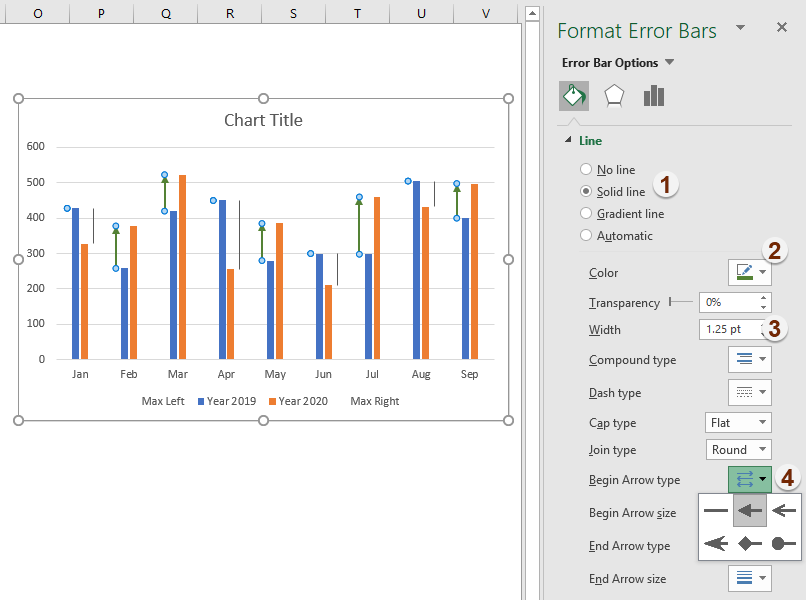Select the Automatic line option
806x600 pixels.
[588, 235]
